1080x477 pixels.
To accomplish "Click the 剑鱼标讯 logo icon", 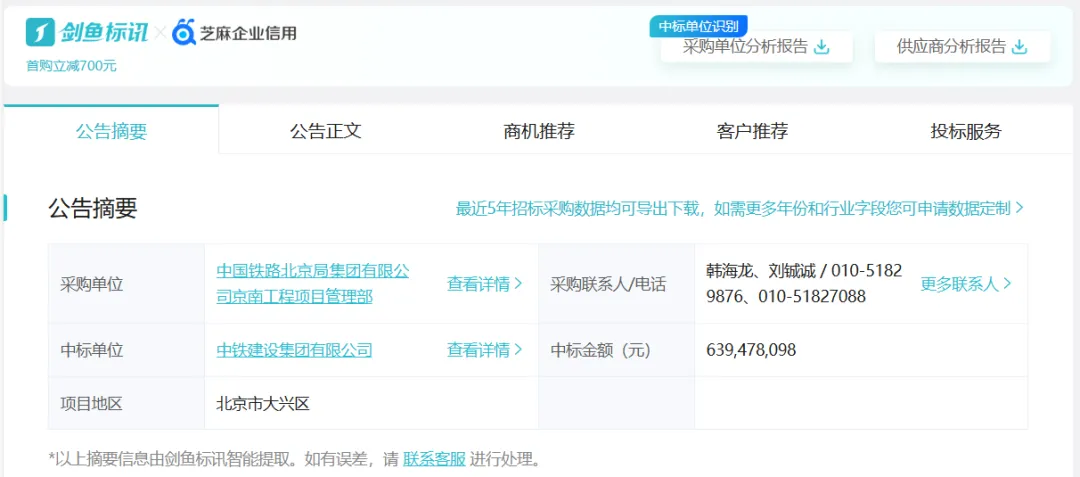I will [x=40, y=32].
